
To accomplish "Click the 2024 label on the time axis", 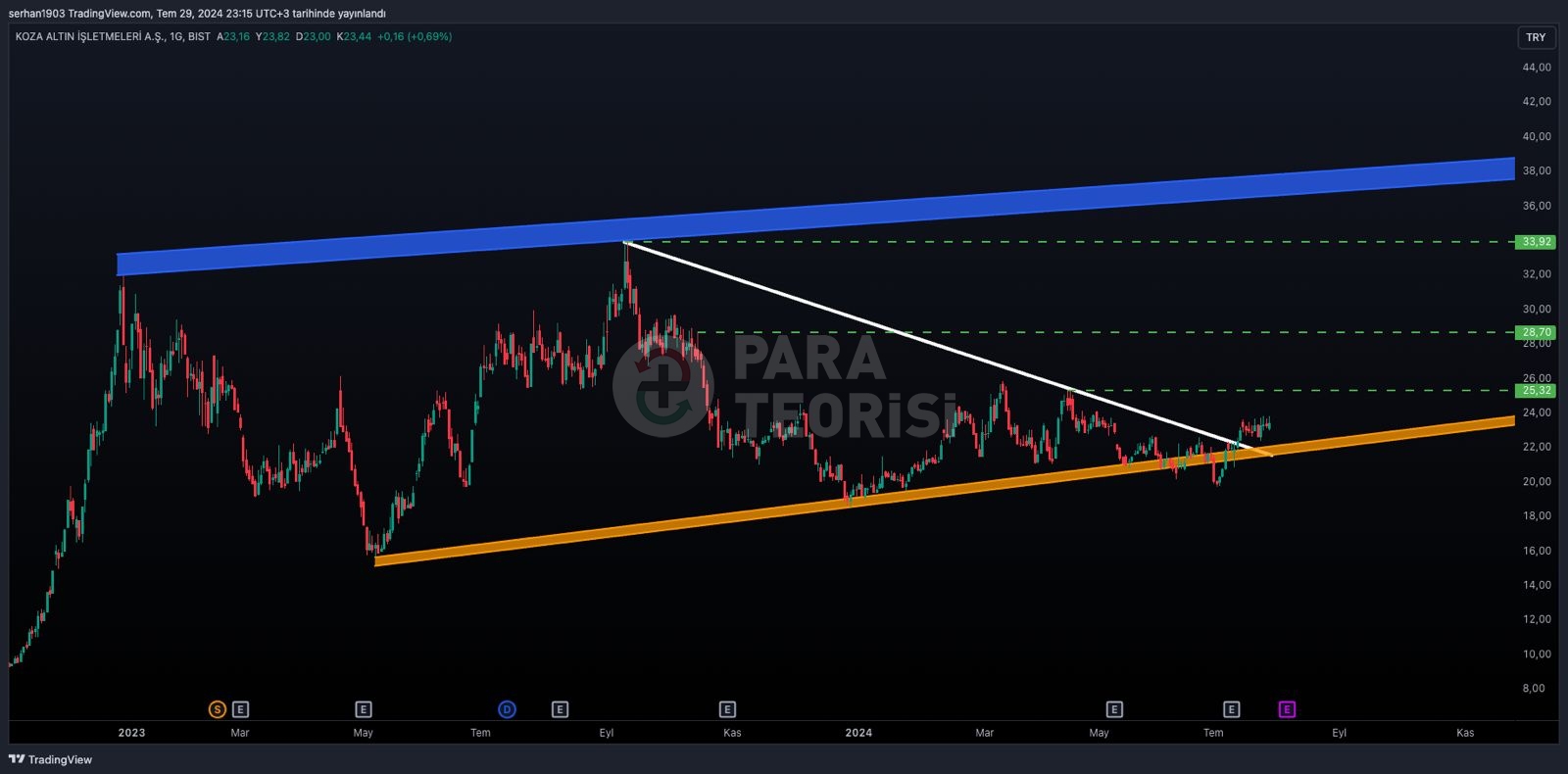I will (858, 733).
